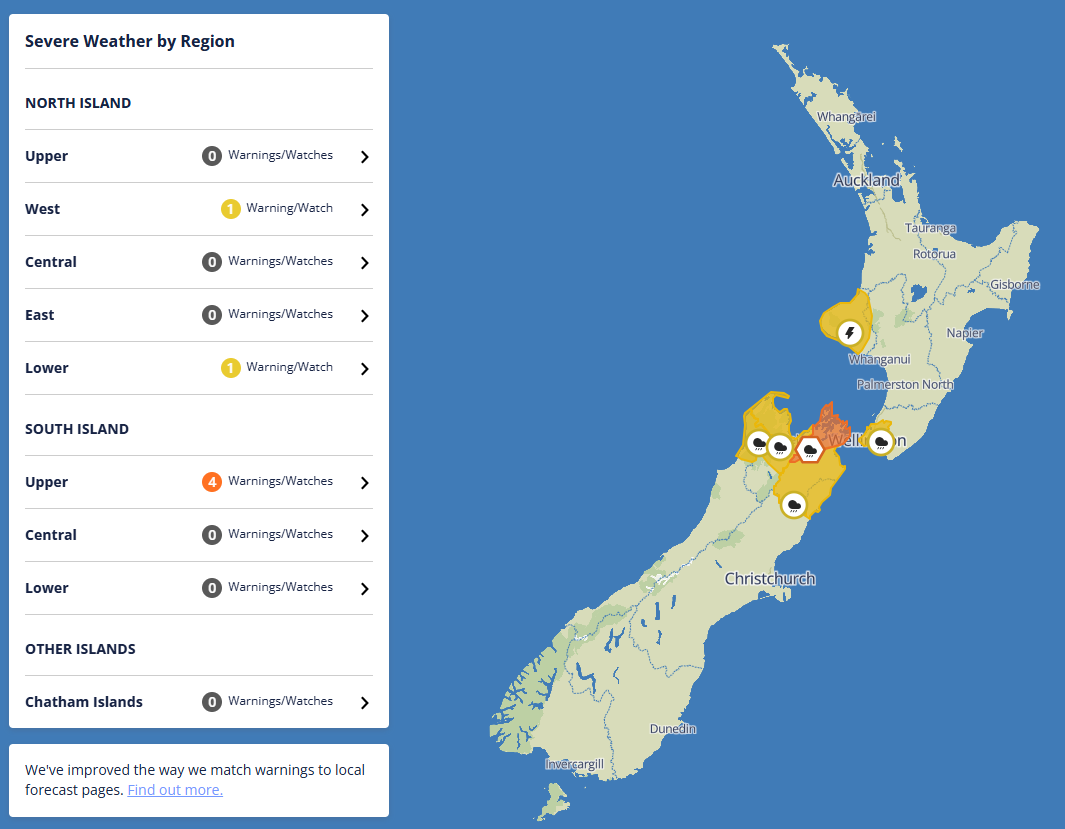
Task: Click Warnings/Watches text for South Island Lower
Action: click(x=280, y=587)
